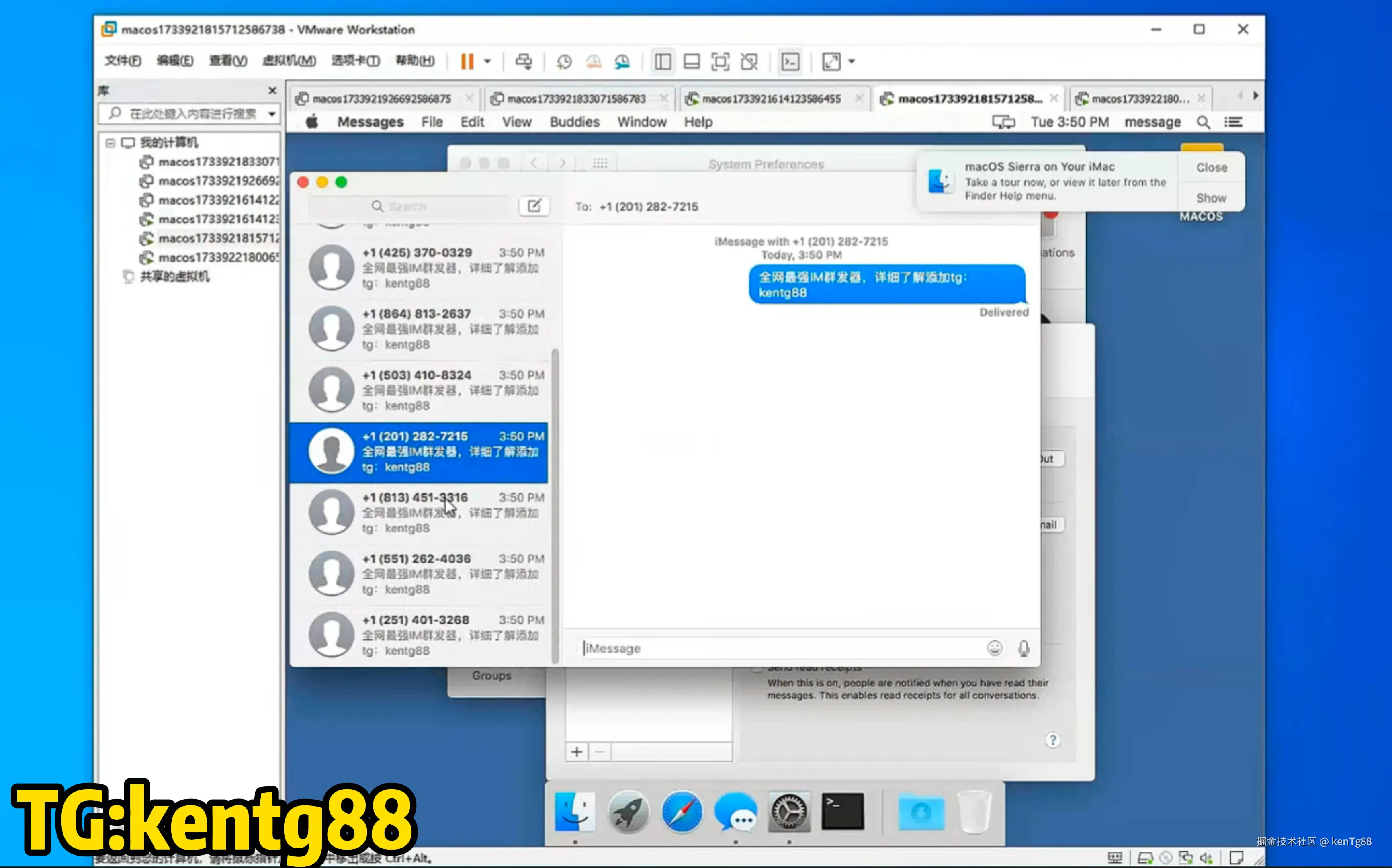This screenshot has height=868, width=1392.
Task: Open the Buddies menu
Action: tap(574, 122)
